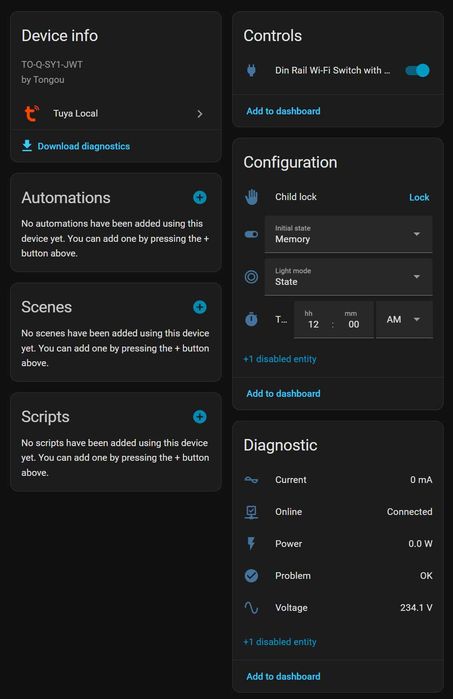Click the timer stopwatch icon

[251, 319]
